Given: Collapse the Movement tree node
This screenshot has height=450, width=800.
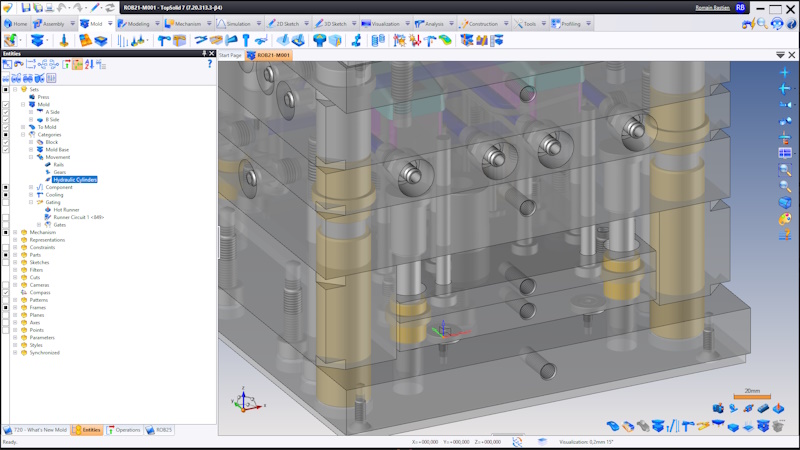Looking at the screenshot, I should tap(31, 157).
